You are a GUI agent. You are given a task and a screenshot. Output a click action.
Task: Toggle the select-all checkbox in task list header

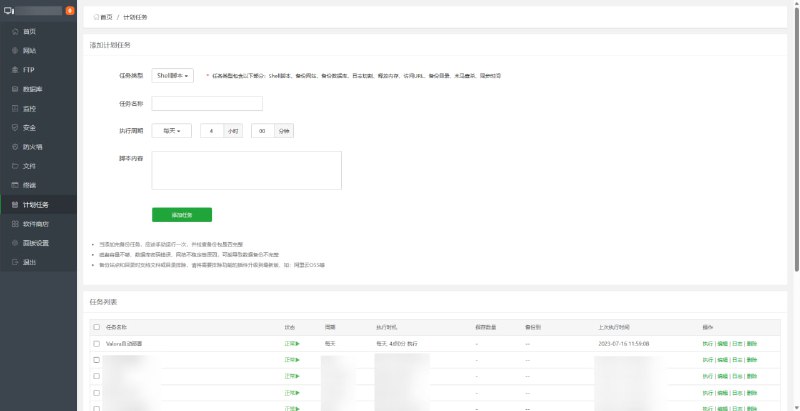coord(96,326)
